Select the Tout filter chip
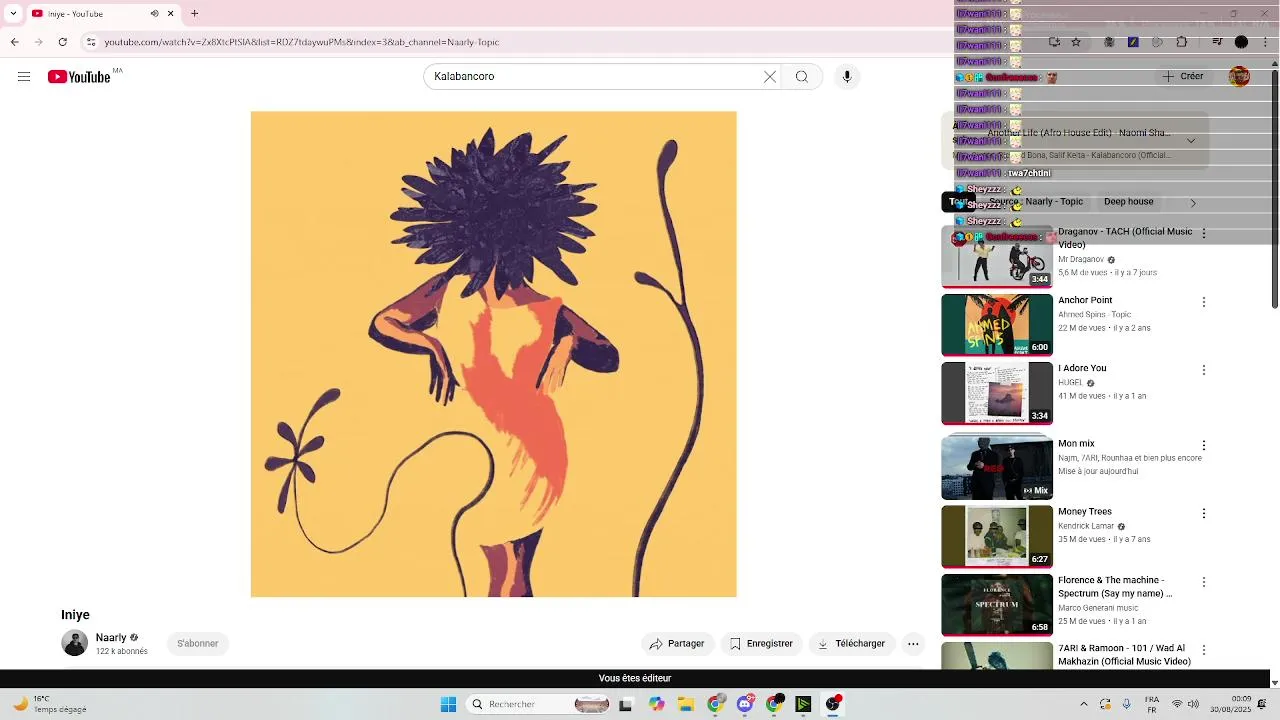This screenshot has height=720, width=1280. tap(958, 202)
